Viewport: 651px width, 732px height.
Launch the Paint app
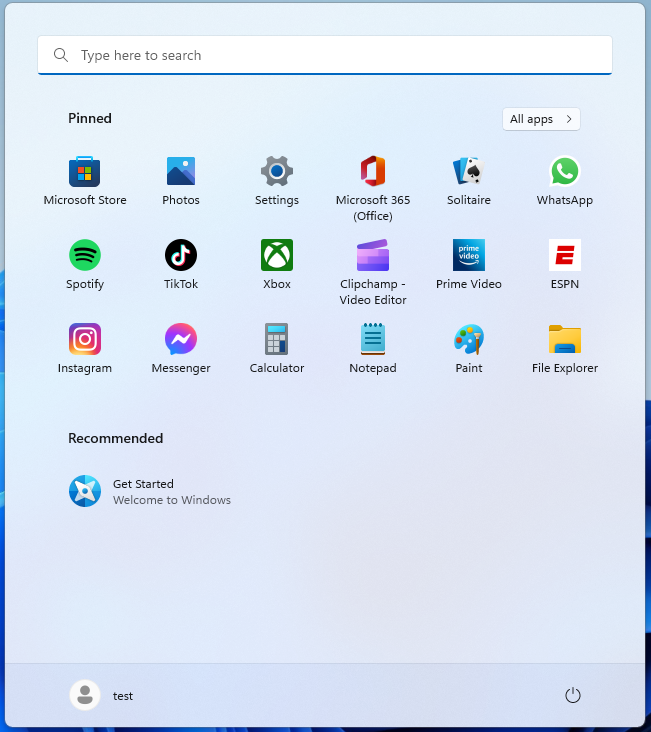(x=468, y=349)
